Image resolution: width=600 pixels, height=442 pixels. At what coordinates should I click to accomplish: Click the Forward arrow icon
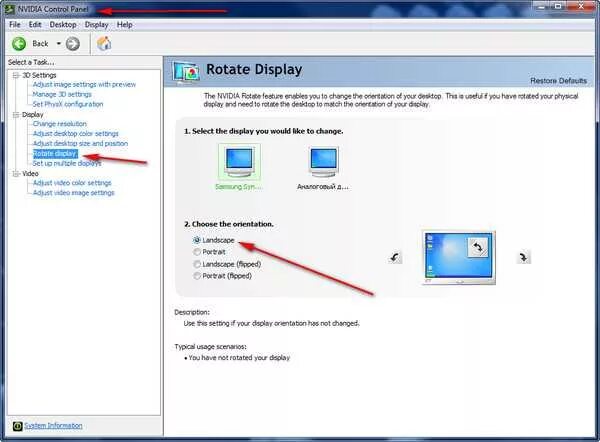[73, 44]
